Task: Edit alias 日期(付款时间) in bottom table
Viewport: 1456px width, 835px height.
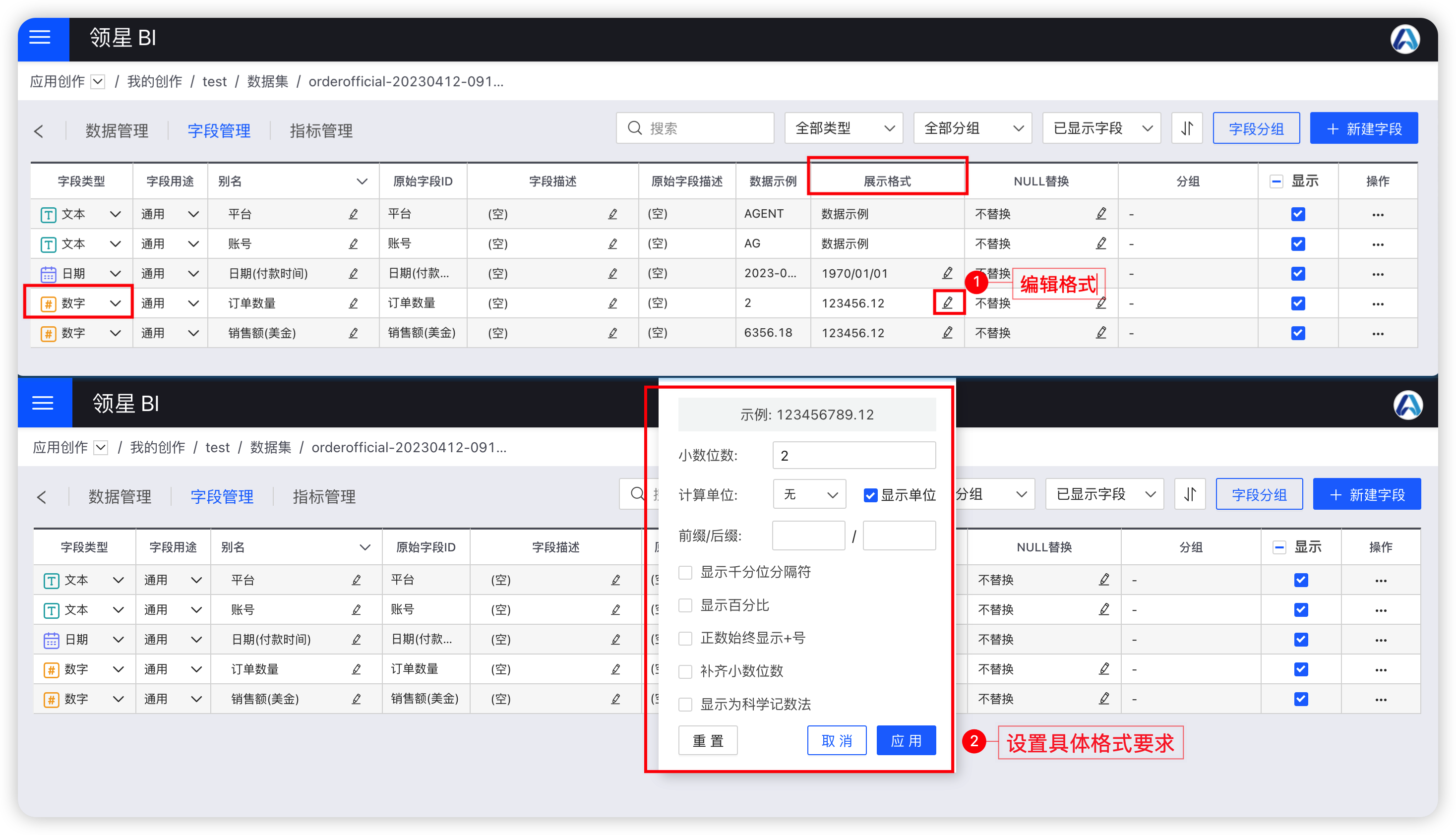Action: pos(356,639)
